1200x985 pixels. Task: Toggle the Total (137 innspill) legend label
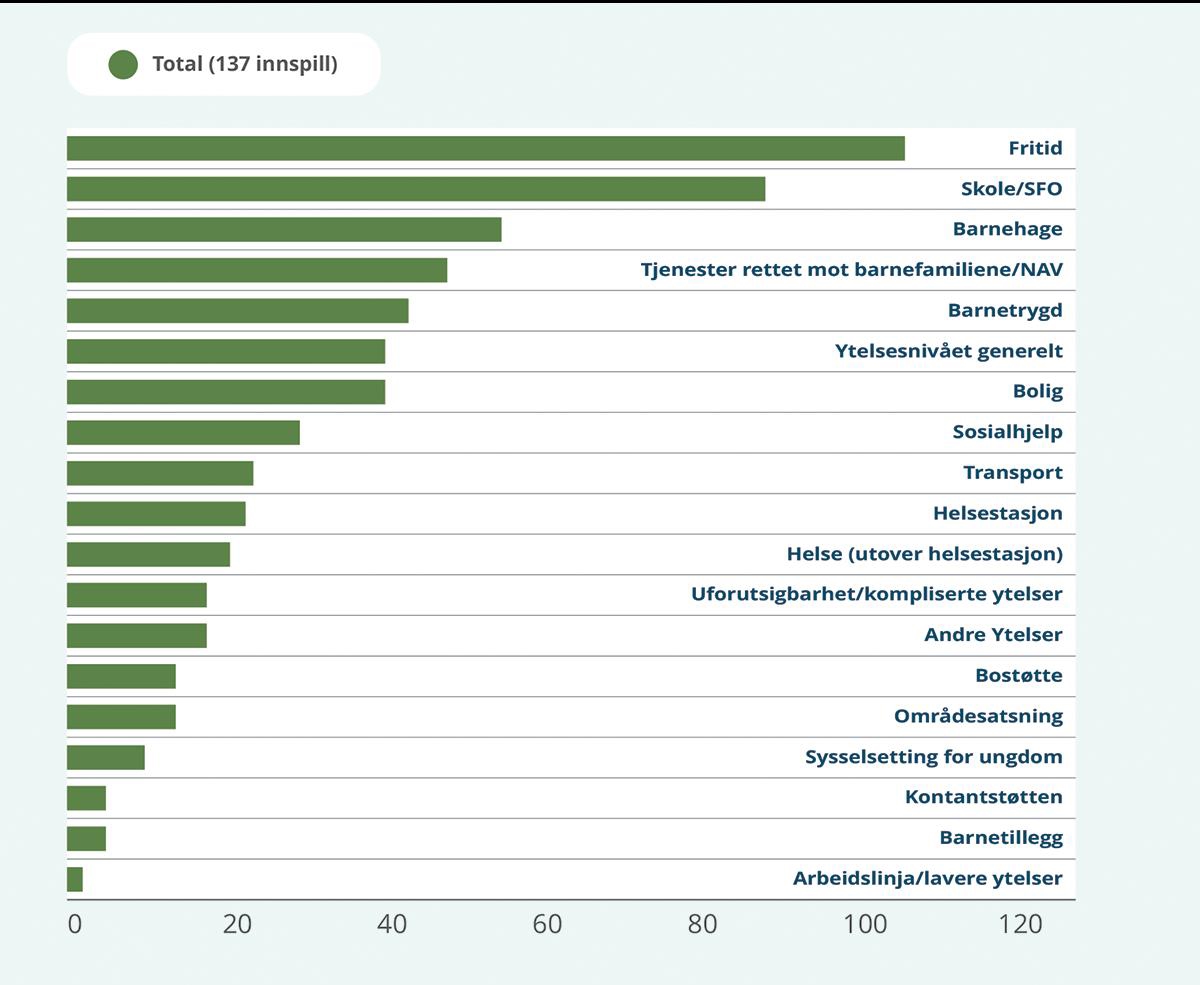(244, 65)
